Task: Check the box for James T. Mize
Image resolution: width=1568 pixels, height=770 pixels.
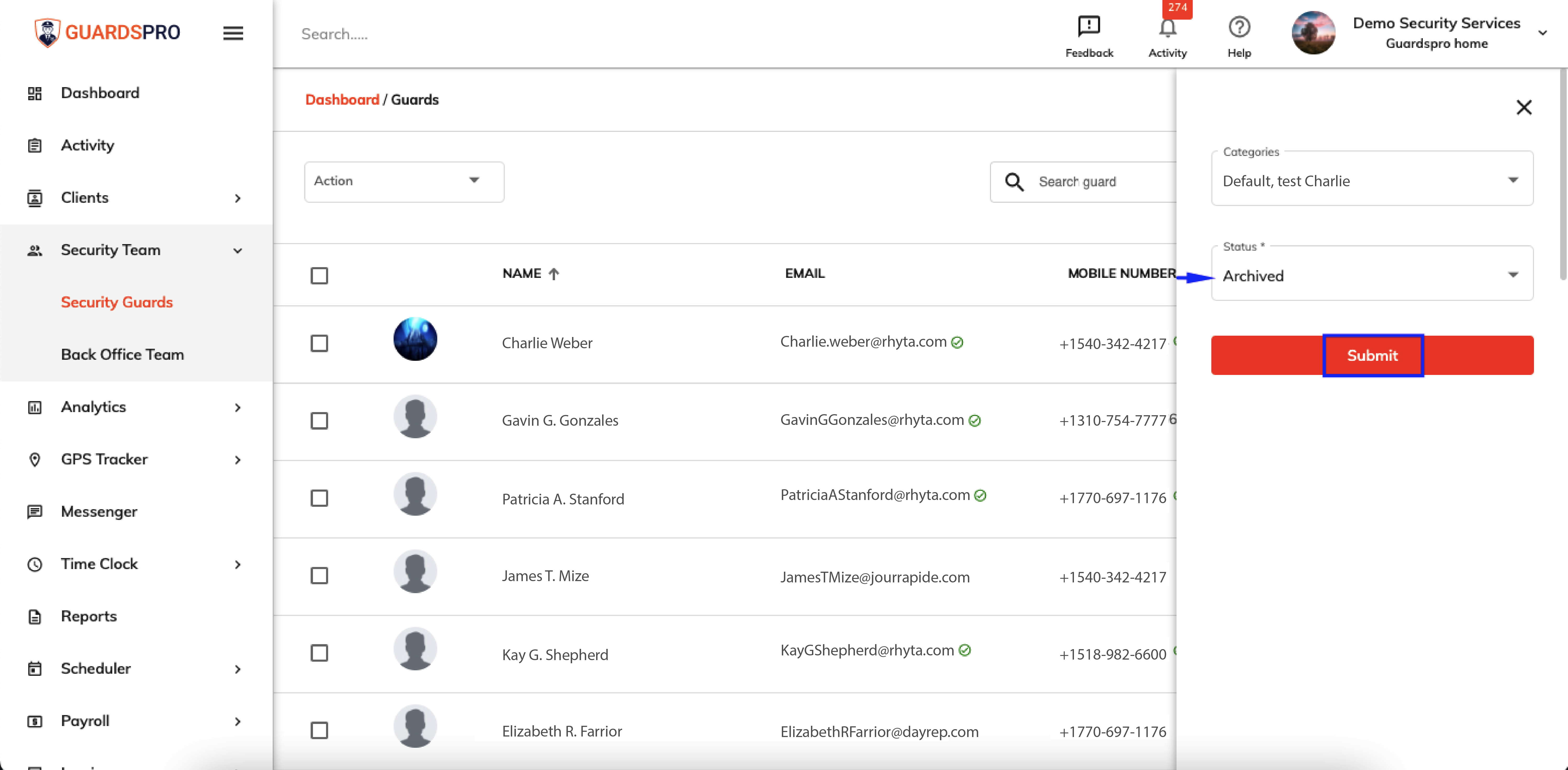Action: point(319,576)
